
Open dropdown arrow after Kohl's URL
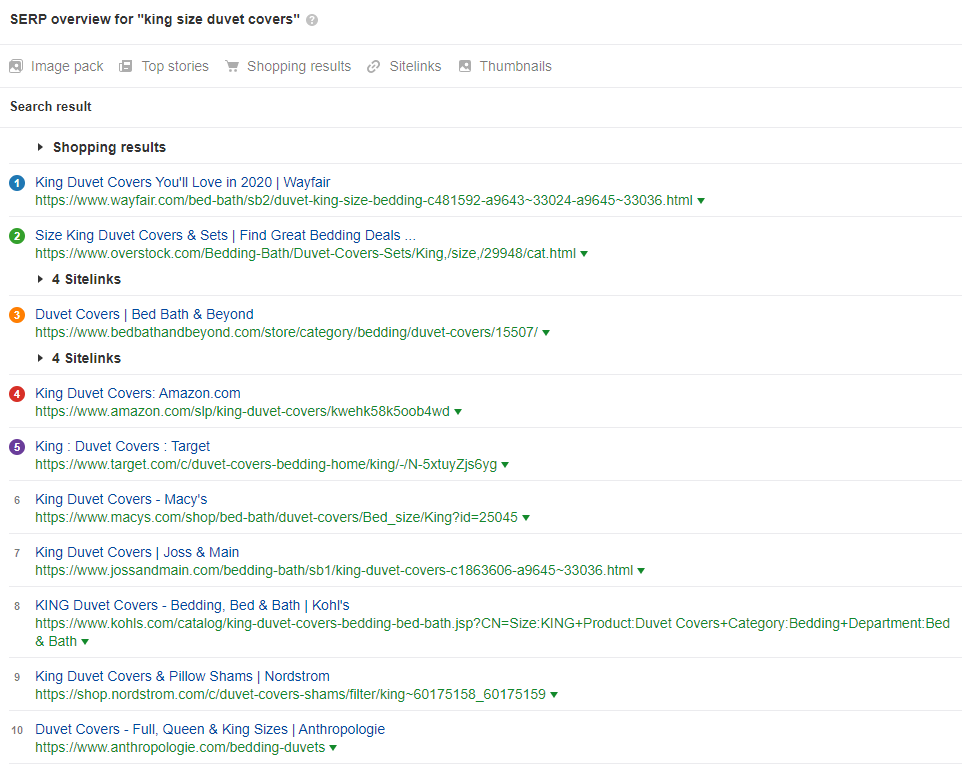85,642
